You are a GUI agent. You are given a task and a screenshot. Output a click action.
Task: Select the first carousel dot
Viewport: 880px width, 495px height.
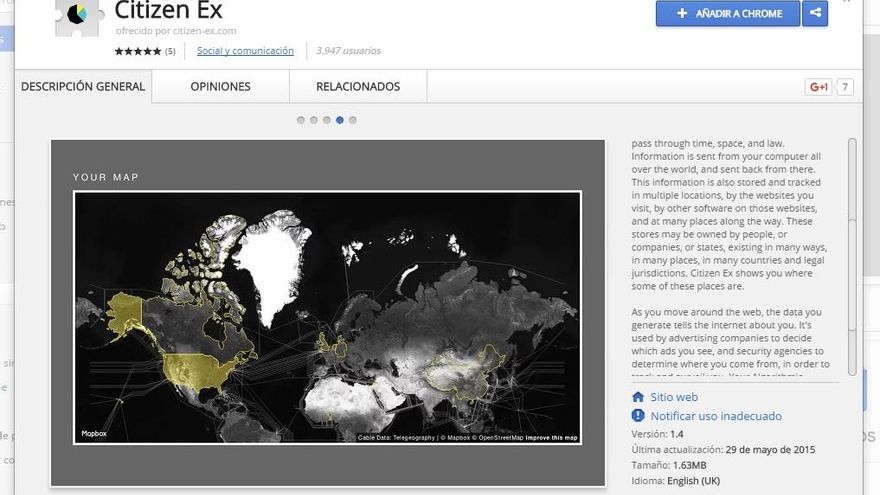301,120
